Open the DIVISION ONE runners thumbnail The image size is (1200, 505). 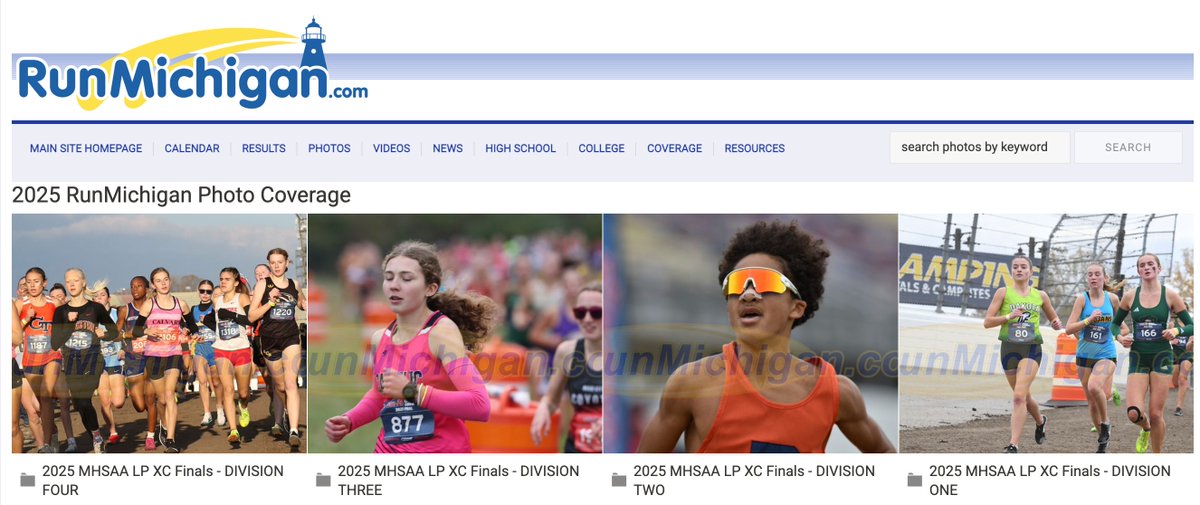coord(1046,333)
